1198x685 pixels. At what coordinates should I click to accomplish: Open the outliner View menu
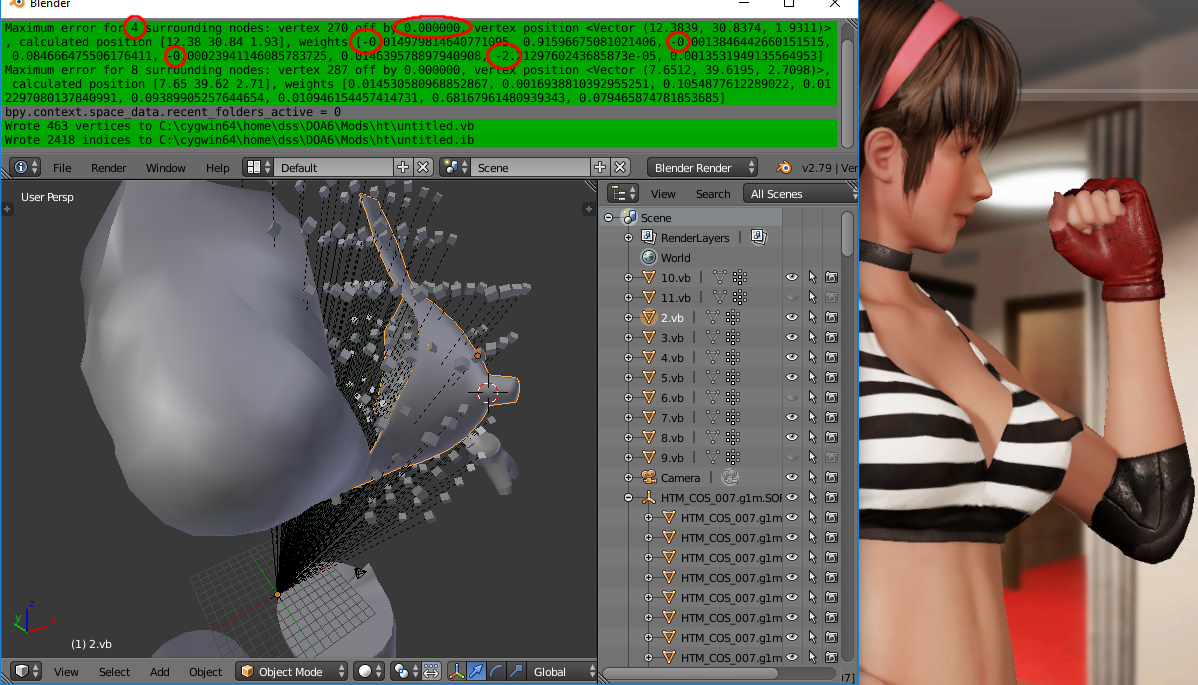coord(663,194)
